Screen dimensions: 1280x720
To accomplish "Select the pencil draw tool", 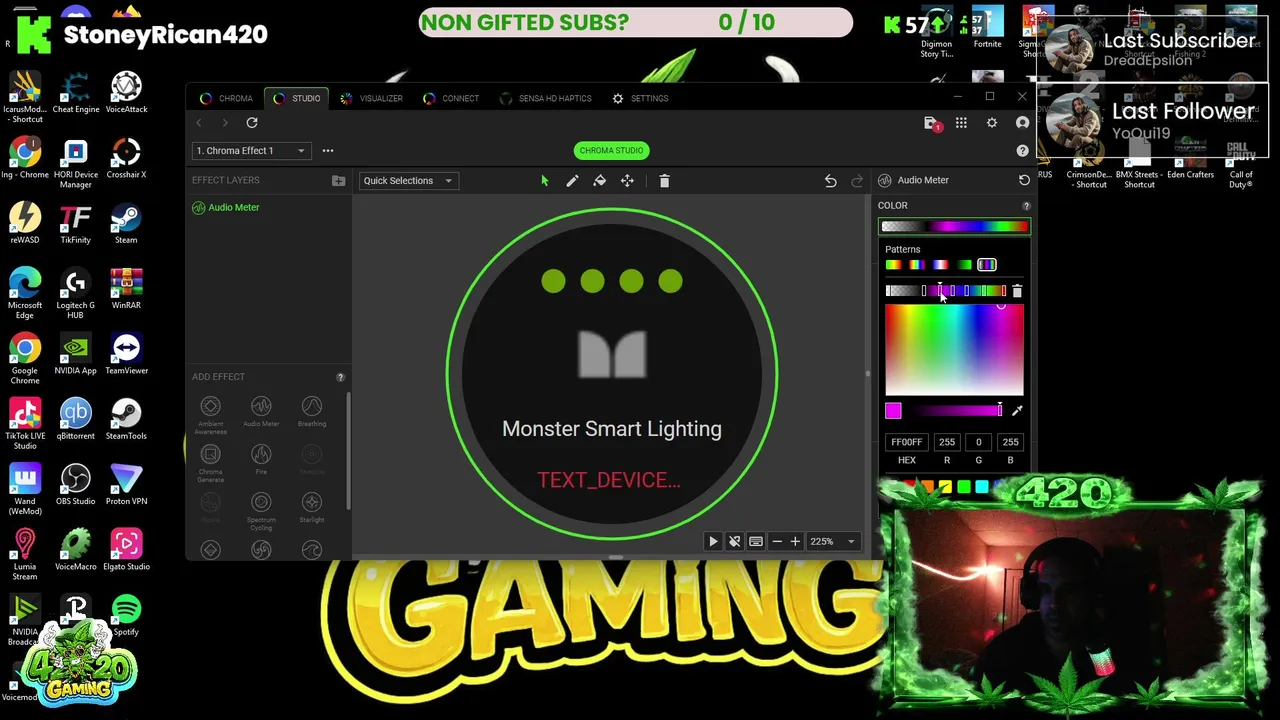I will [572, 181].
